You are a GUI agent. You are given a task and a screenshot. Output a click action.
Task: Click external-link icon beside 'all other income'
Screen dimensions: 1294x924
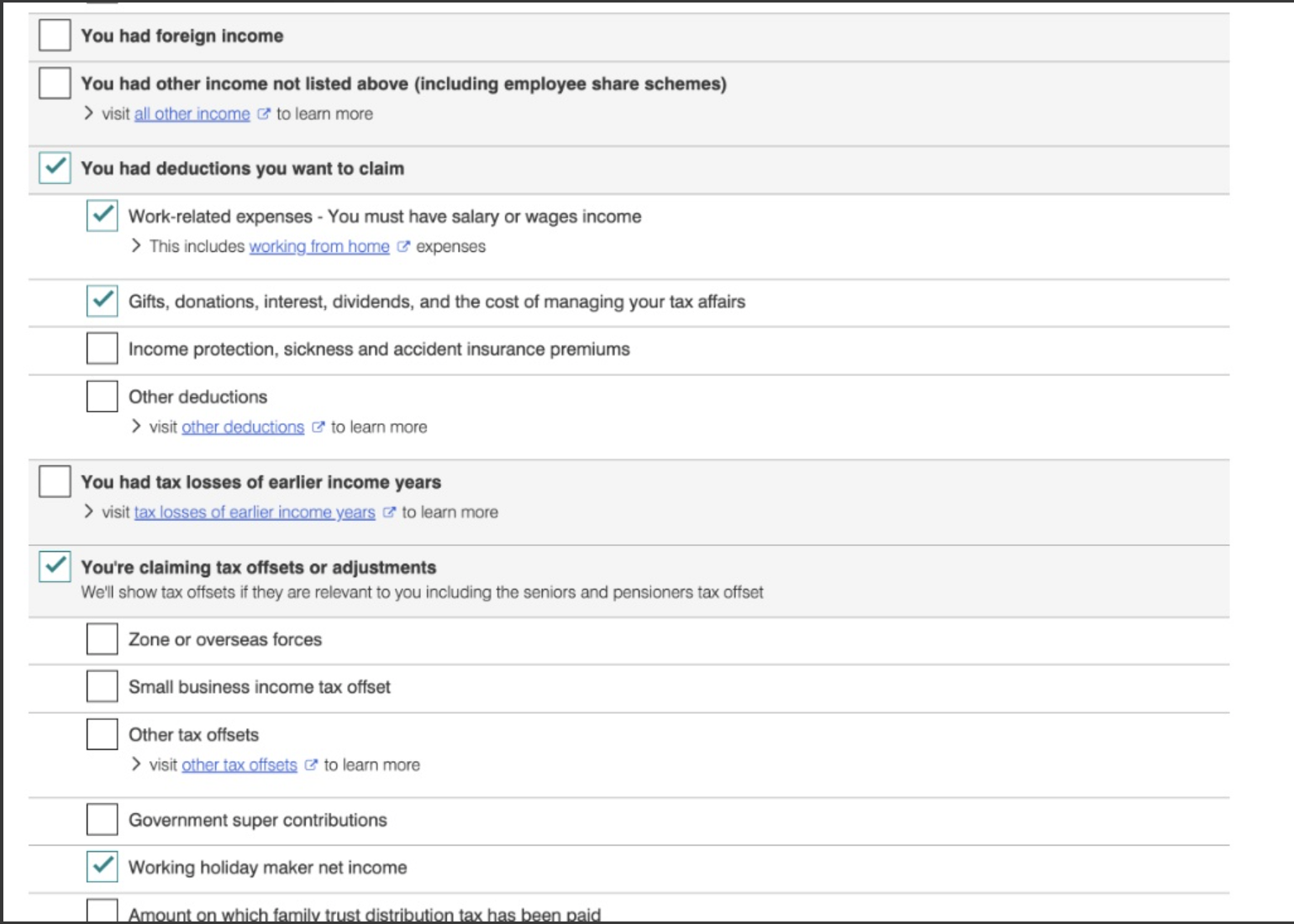click(264, 113)
